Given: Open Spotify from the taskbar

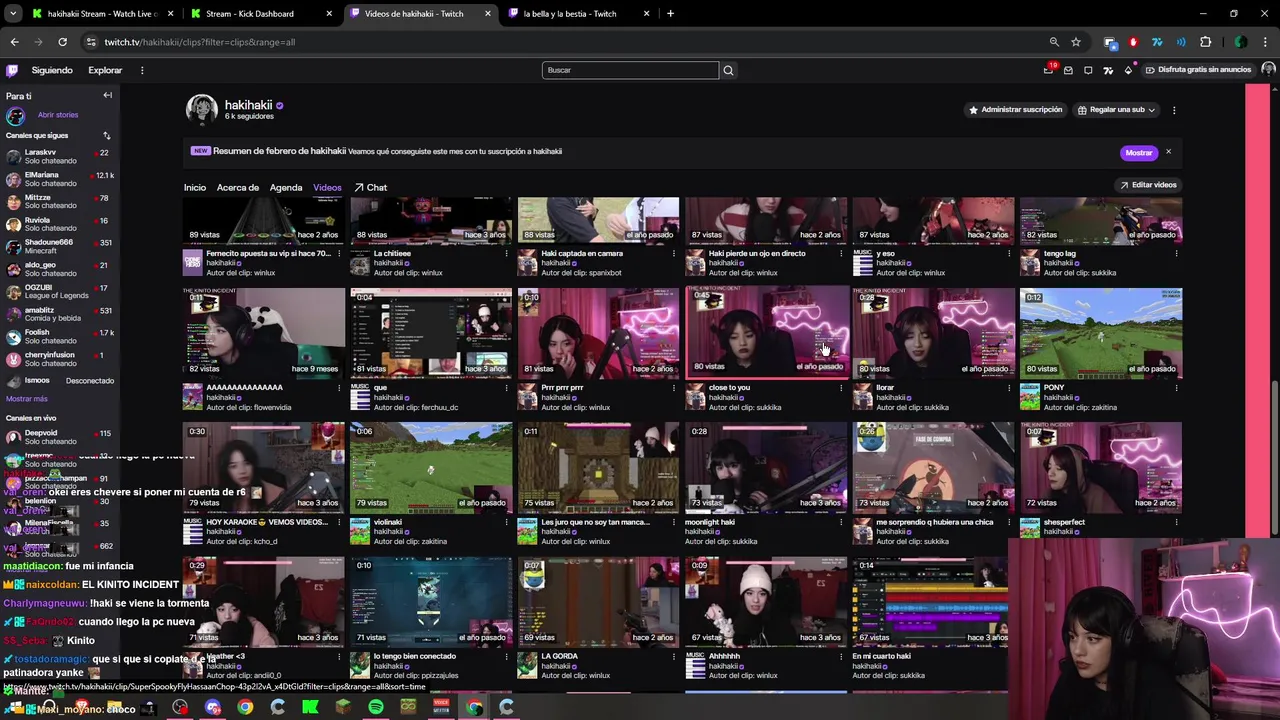Looking at the screenshot, I should pos(375,707).
